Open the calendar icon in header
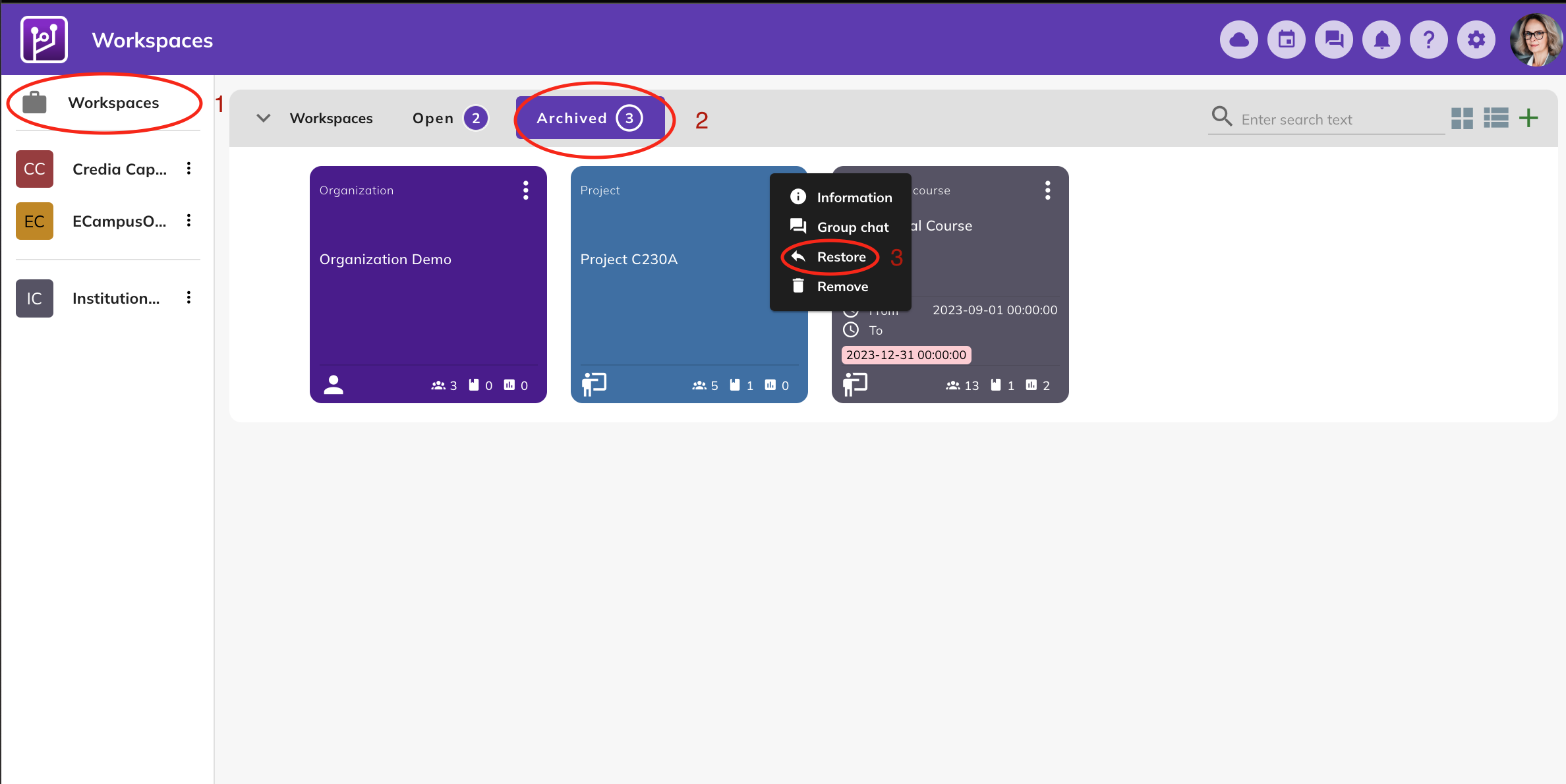This screenshot has height=784, width=1566. 1286,40
